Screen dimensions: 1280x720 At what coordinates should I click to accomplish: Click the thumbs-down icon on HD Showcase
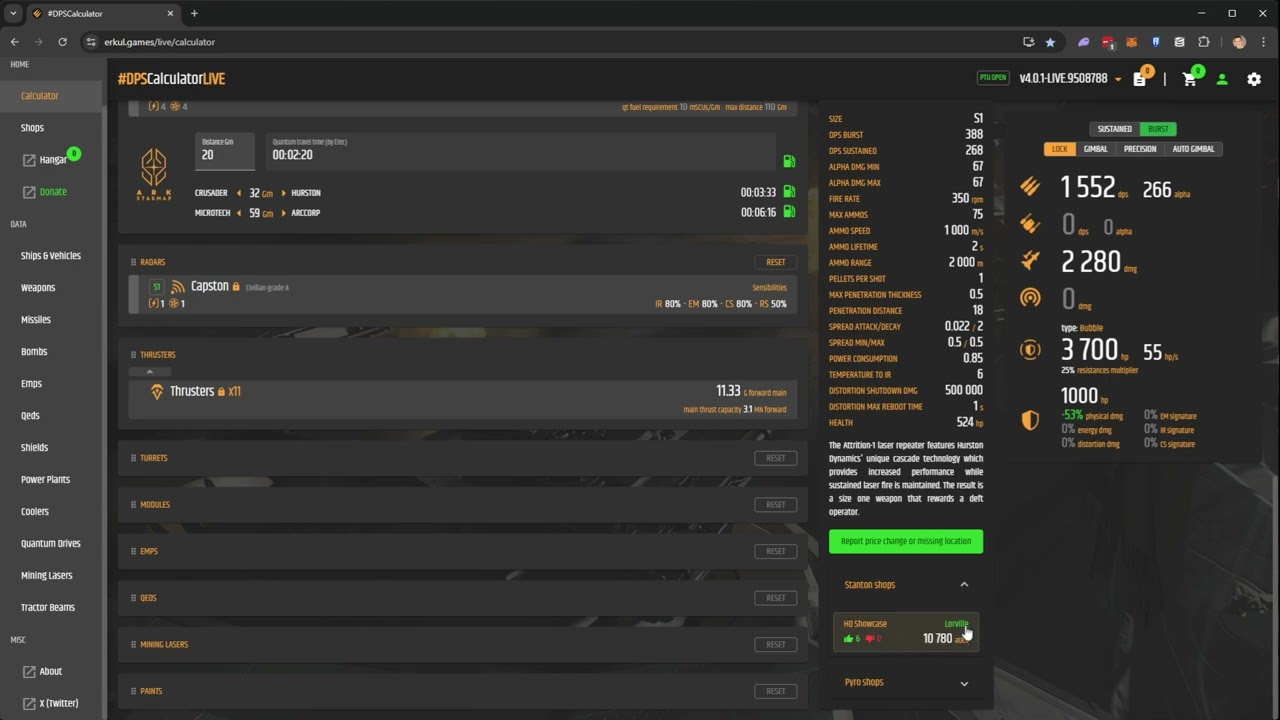tap(869, 639)
